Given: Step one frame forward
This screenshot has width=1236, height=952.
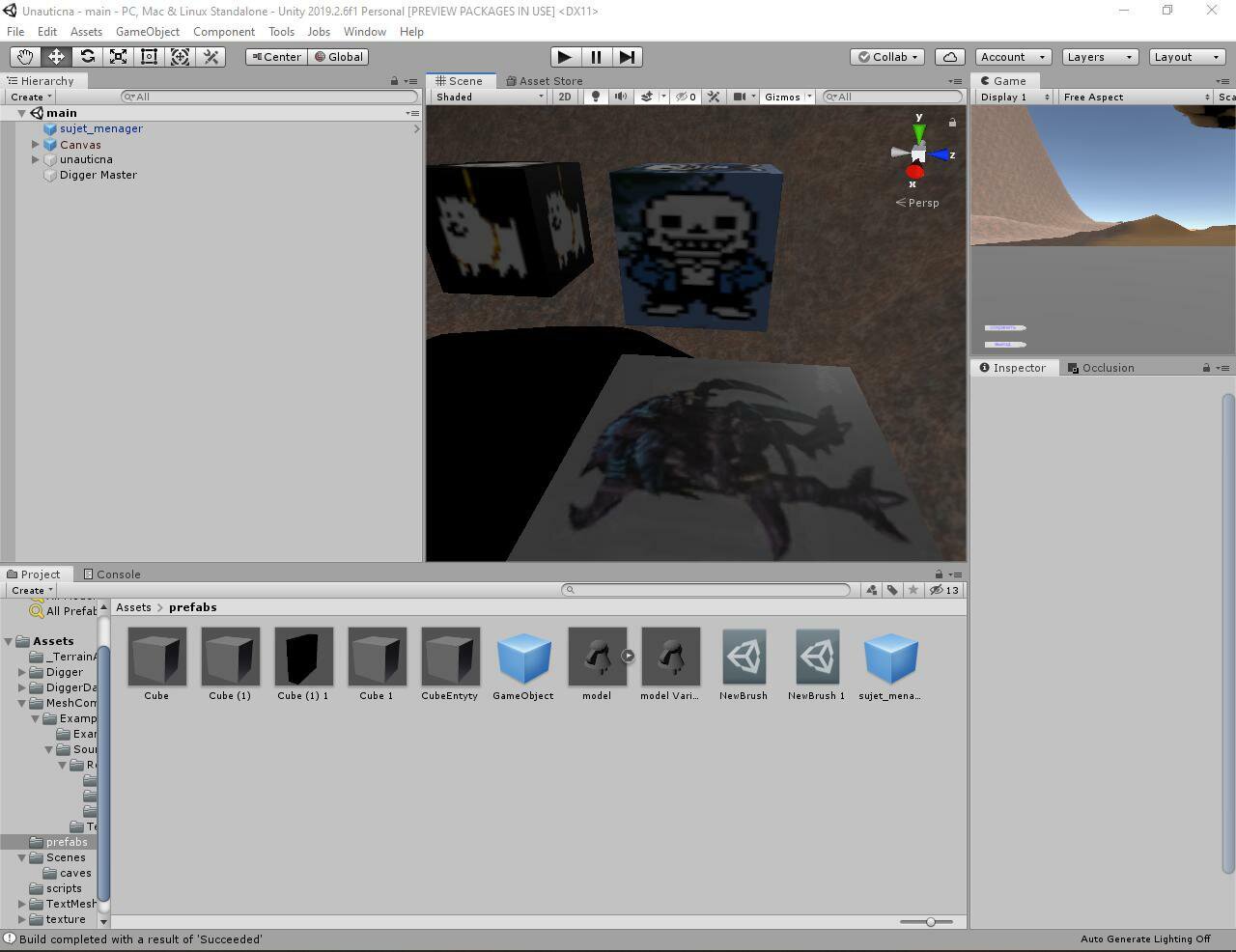Looking at the screenshot, I should tap(628, 57).
